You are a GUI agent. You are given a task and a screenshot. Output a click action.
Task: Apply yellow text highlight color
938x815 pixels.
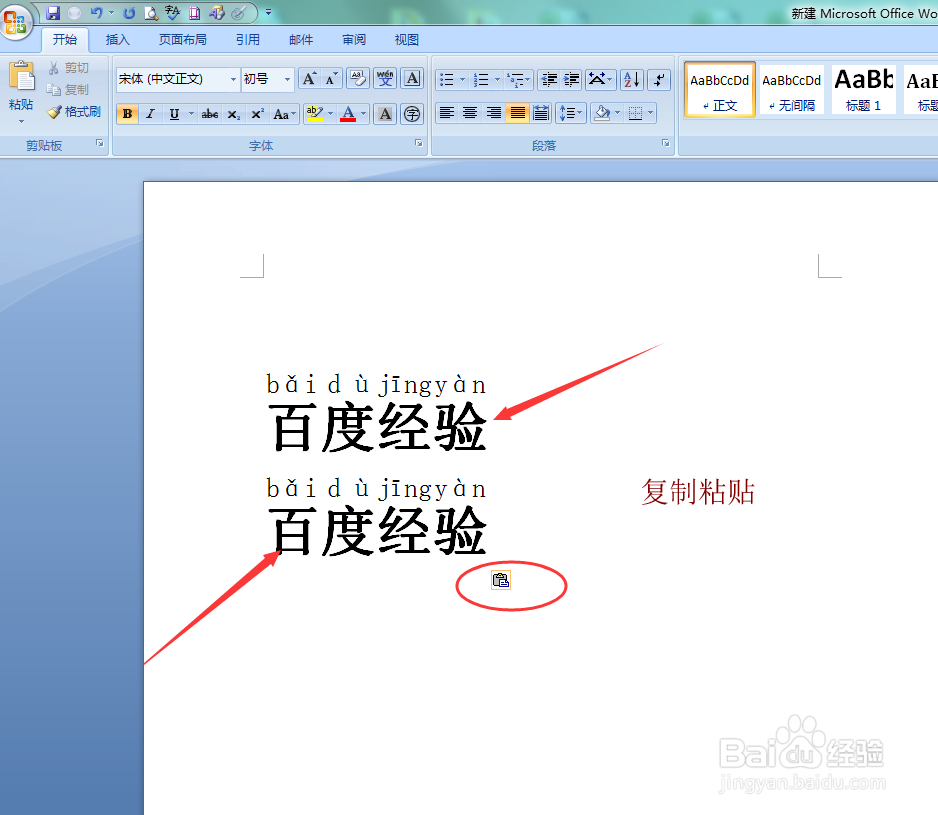[x=314, y=114]
